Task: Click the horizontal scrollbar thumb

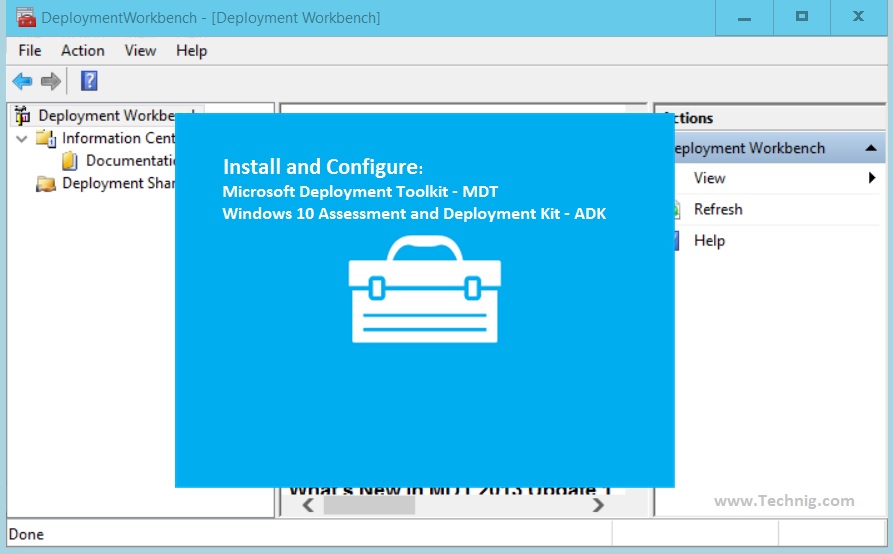Action: (x=369, y=505)
